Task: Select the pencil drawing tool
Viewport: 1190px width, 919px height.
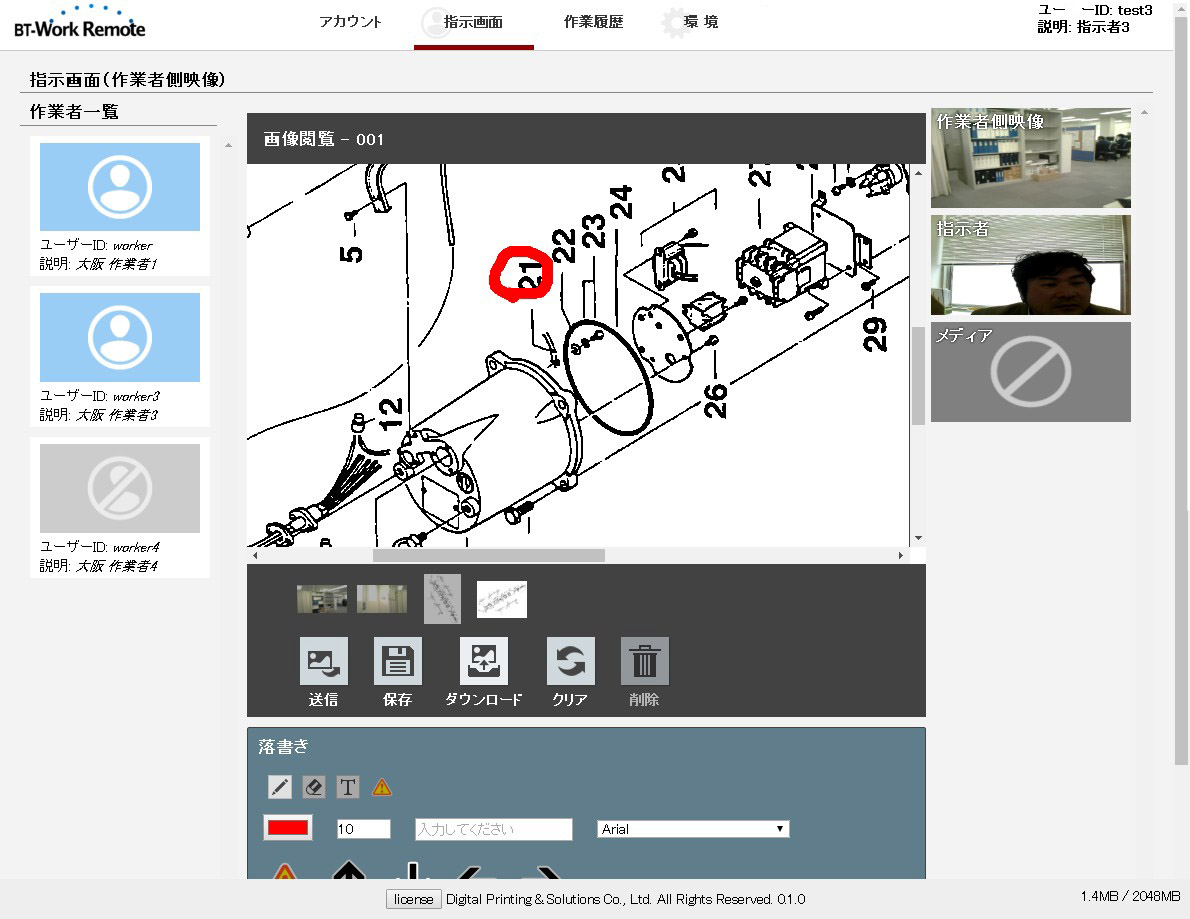Action: (280, 787)
